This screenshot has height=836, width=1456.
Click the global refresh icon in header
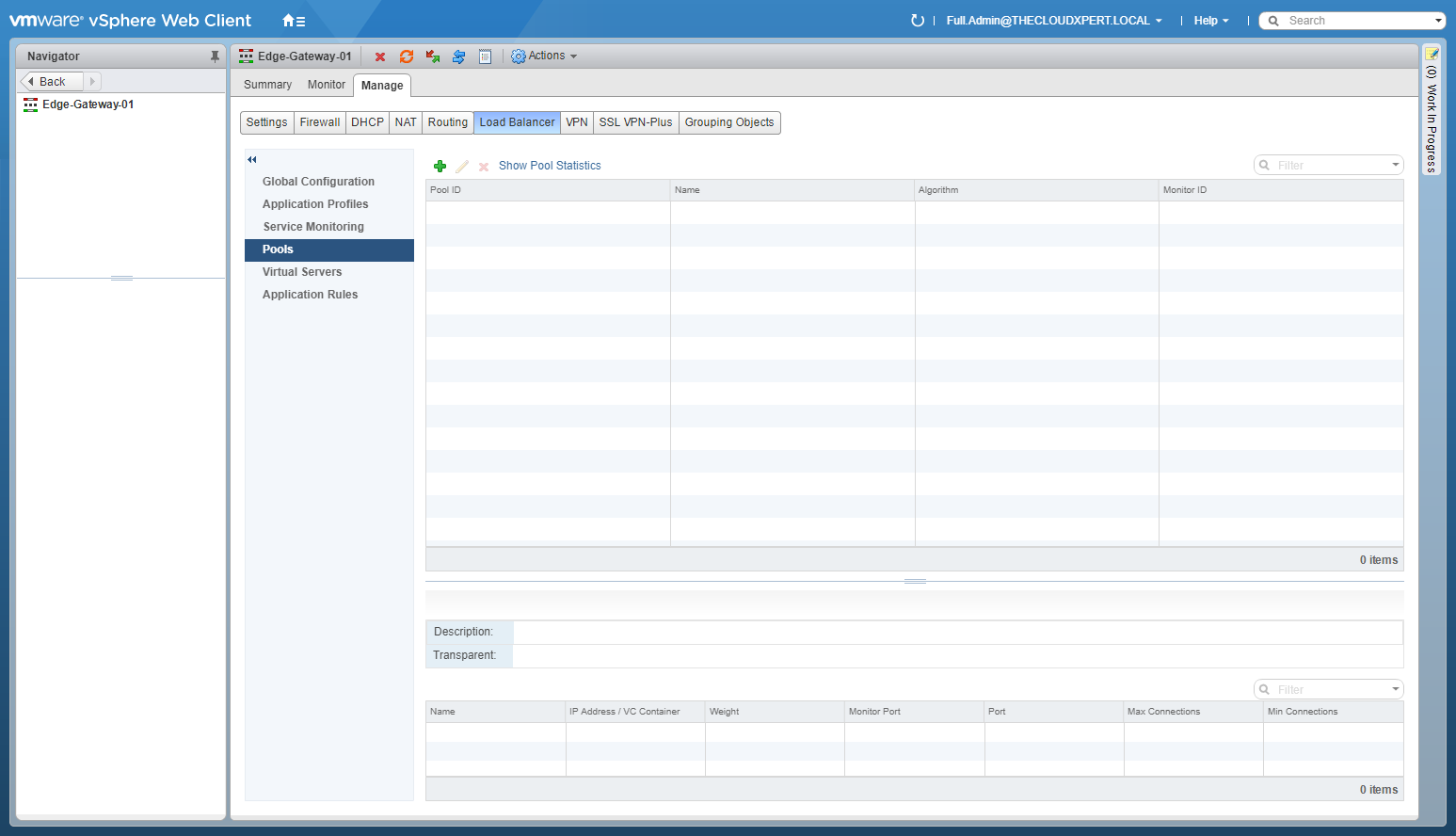coord(917,21)
